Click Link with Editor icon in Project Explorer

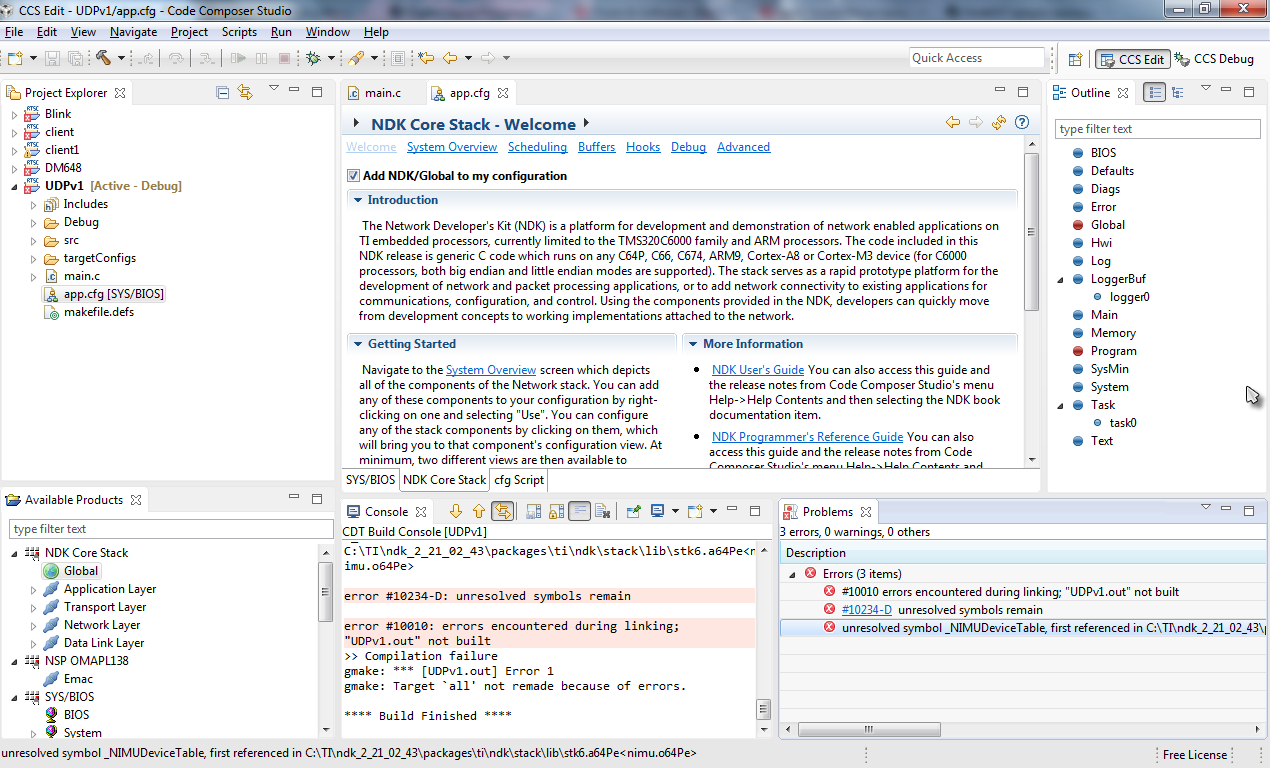pos(245,92)
